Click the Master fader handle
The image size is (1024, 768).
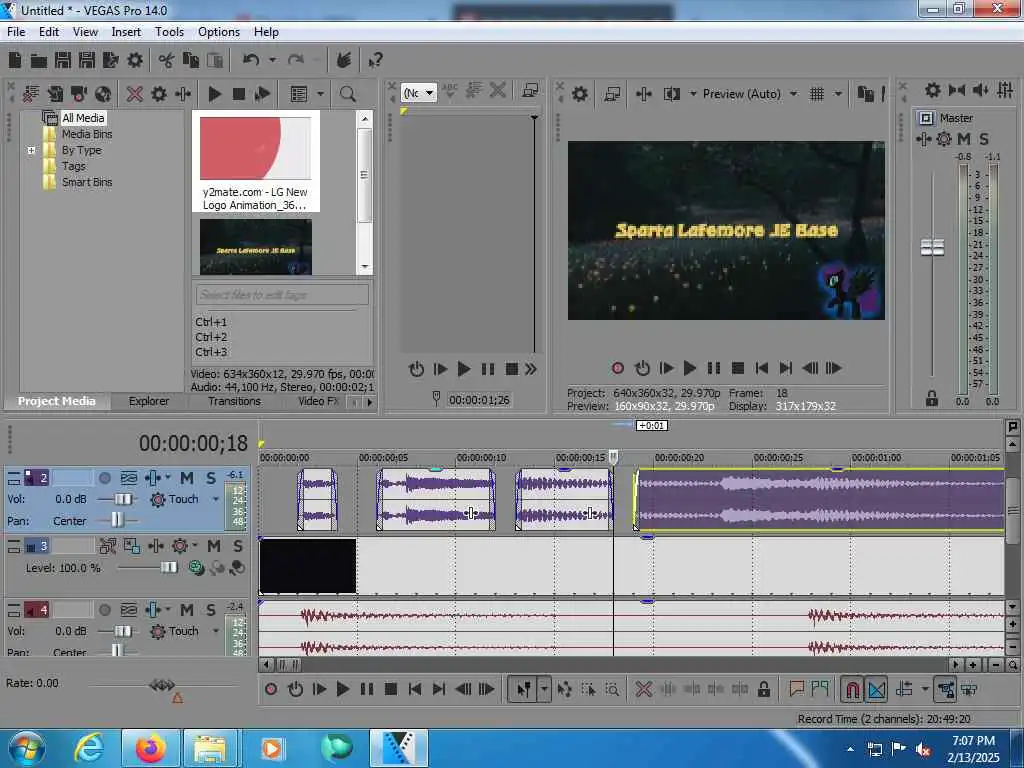point(932,248)
